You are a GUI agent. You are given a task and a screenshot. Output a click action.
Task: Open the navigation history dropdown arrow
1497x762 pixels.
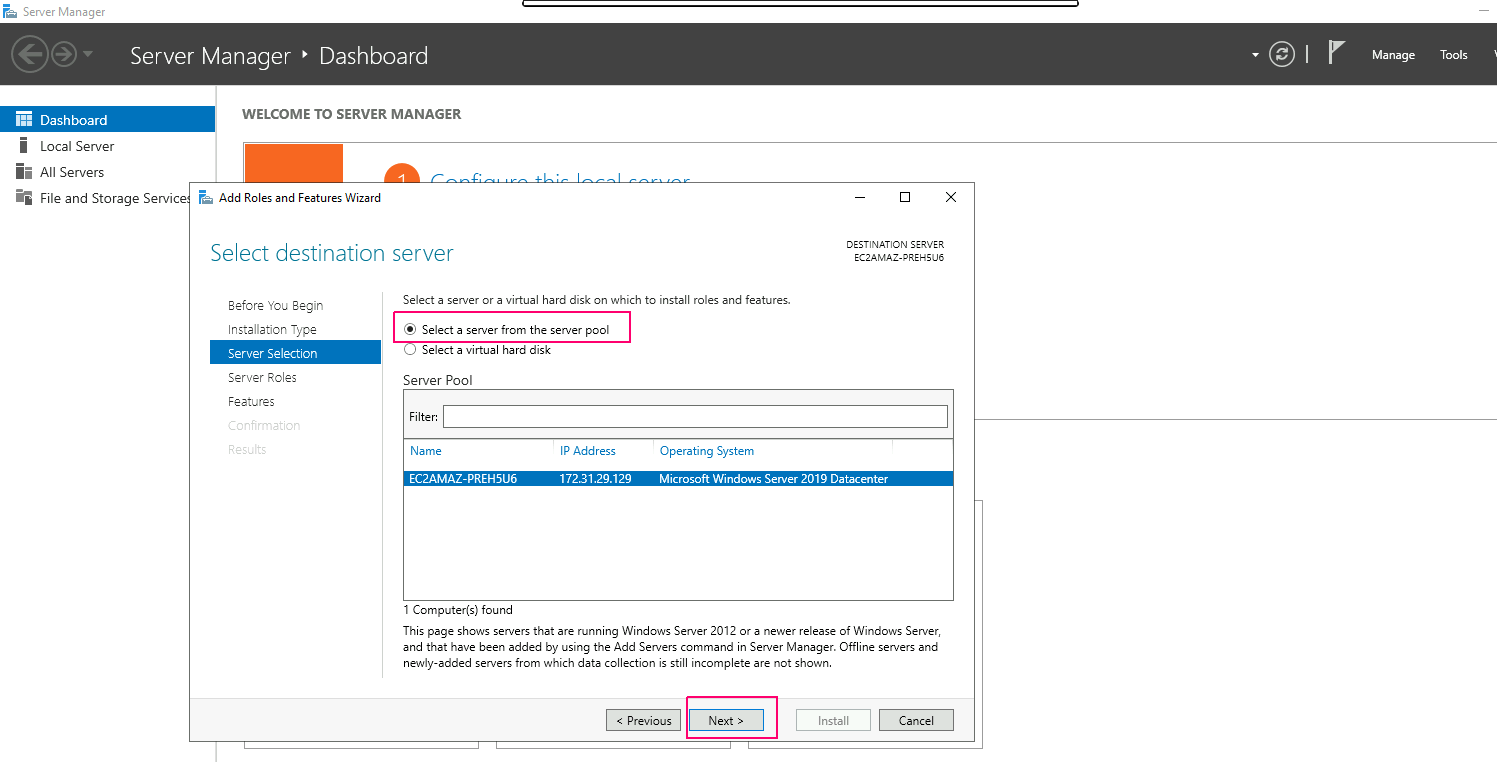pyautogui.click(x=88, y=54)
